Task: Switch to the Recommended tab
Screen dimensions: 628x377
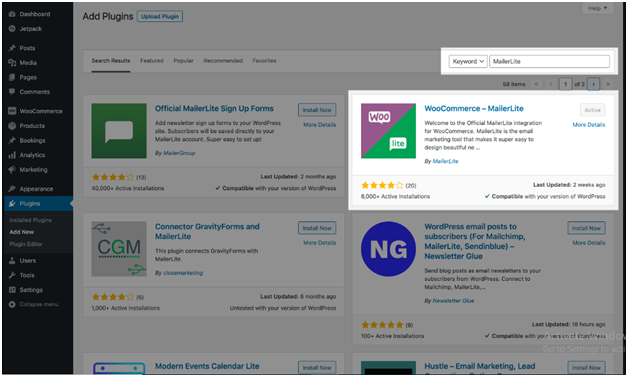Action: (223, 60)
